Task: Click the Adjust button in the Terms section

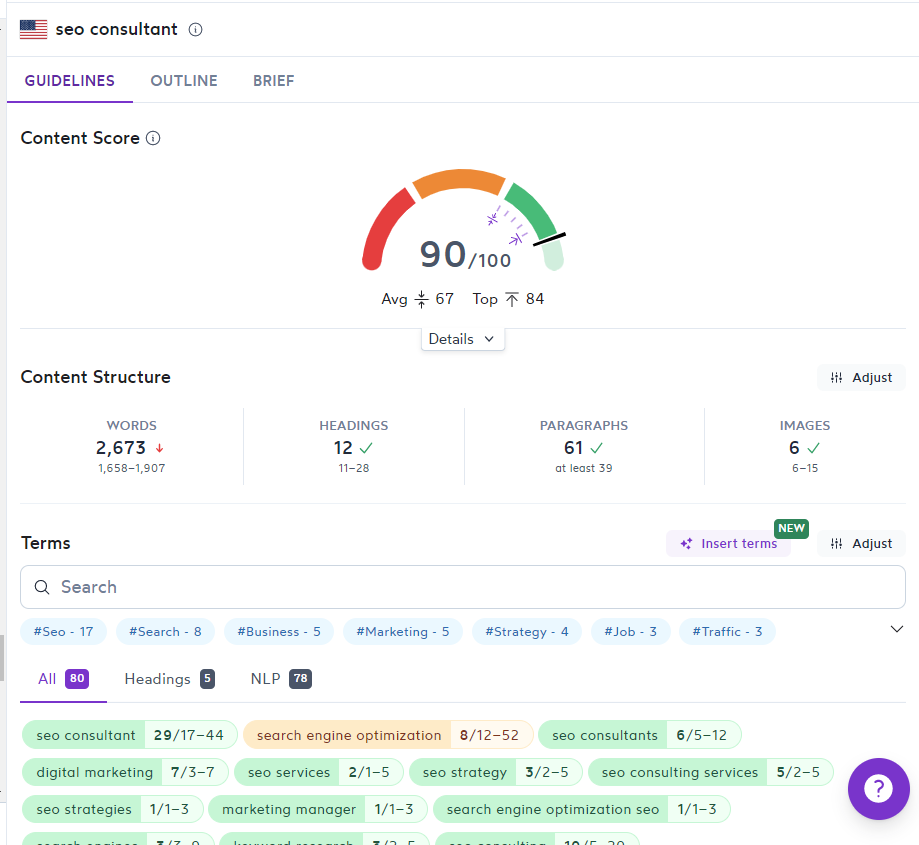Action: [861, 544]
